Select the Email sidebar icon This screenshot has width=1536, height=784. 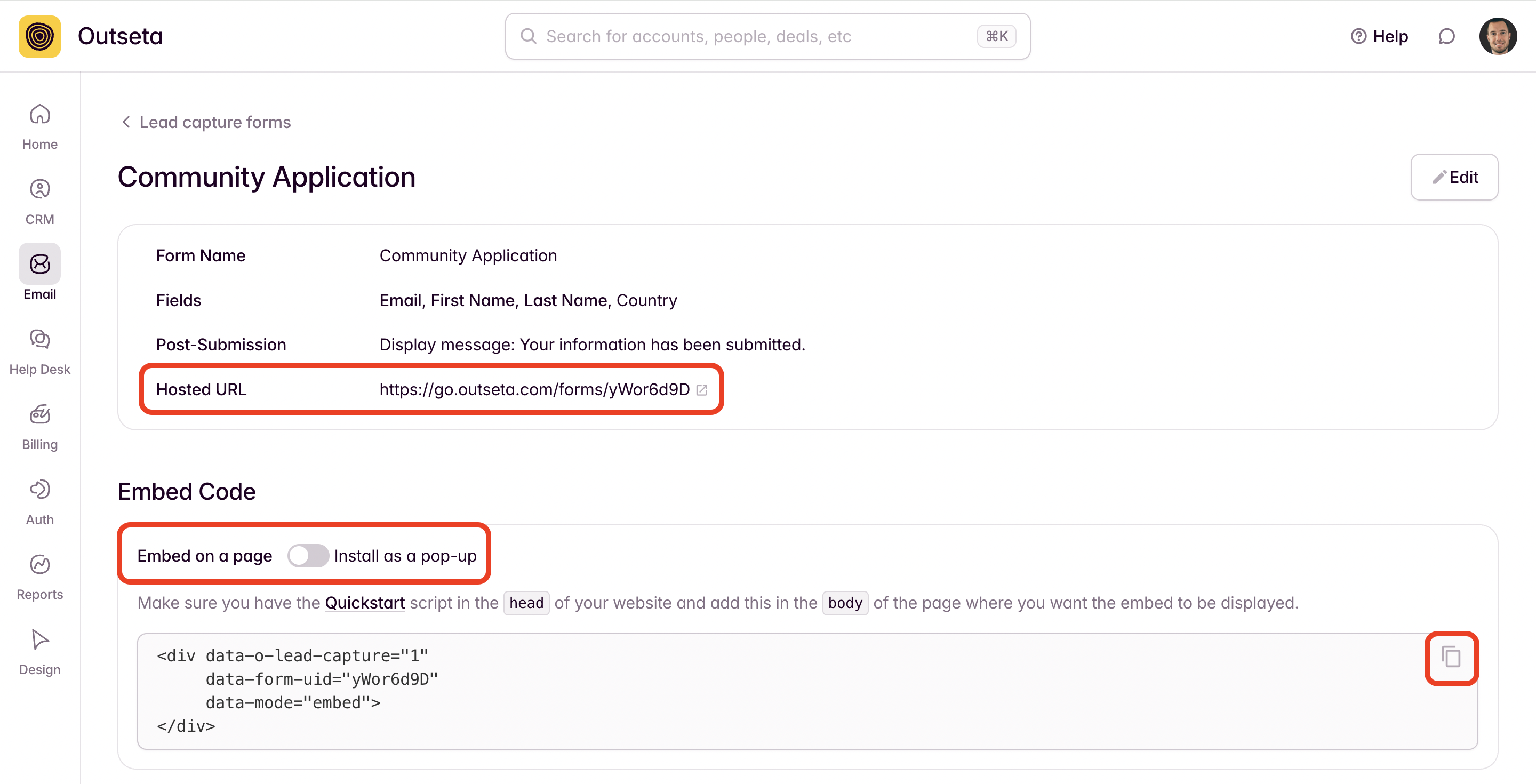pos(39,264)
